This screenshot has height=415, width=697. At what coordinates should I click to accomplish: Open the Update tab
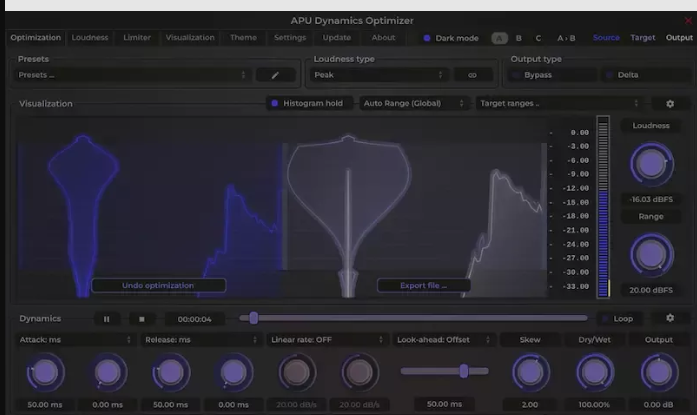point(336,38)
